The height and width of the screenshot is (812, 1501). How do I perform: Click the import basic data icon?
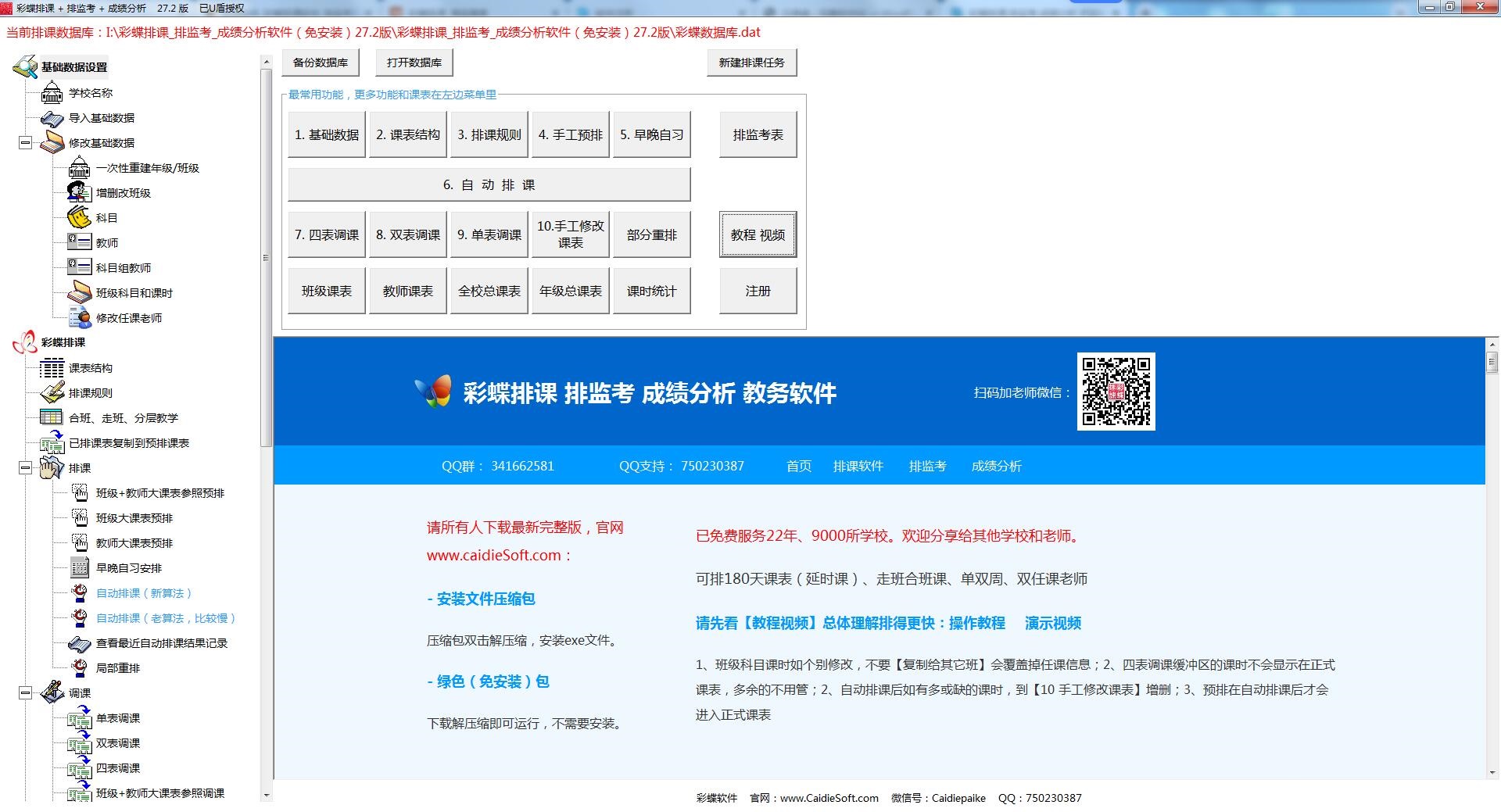coord(52,118)
